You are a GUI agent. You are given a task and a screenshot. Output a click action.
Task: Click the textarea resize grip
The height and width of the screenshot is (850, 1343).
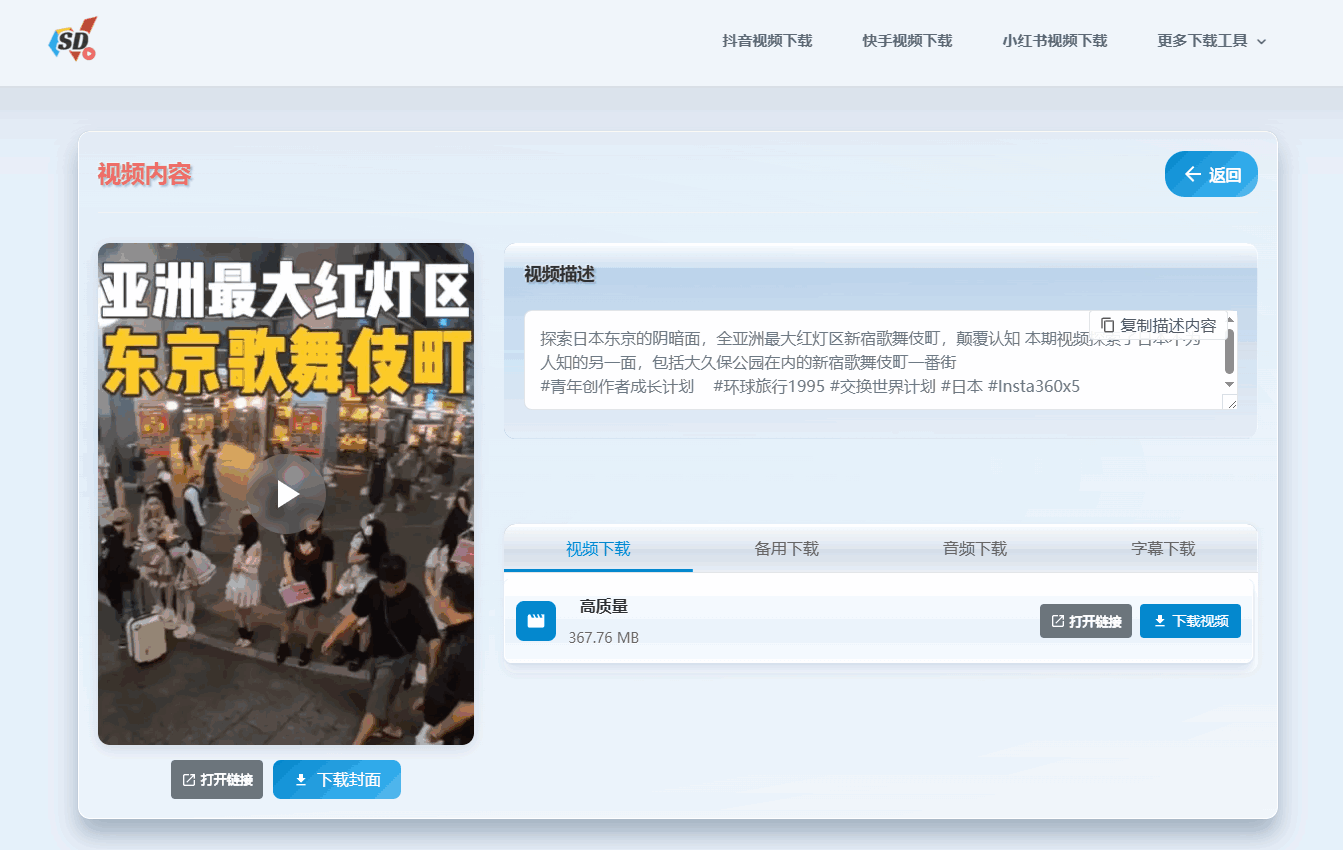click(1229, 402)
